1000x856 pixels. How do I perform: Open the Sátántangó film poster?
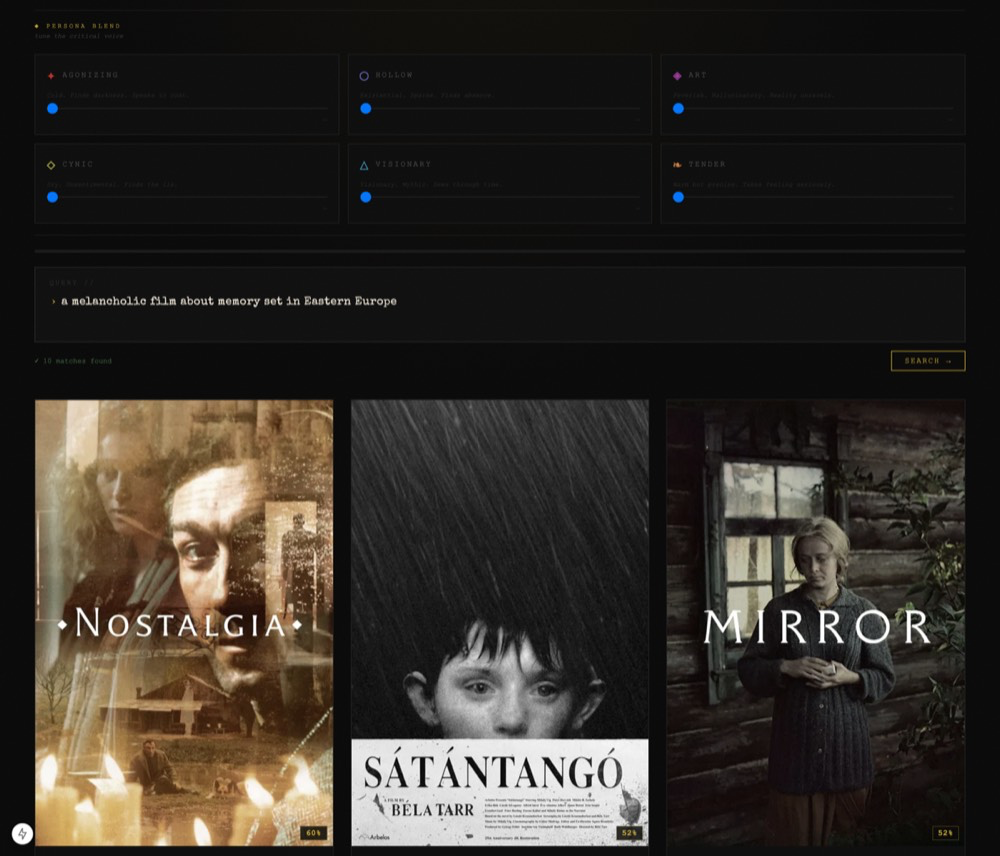(500, 623)
